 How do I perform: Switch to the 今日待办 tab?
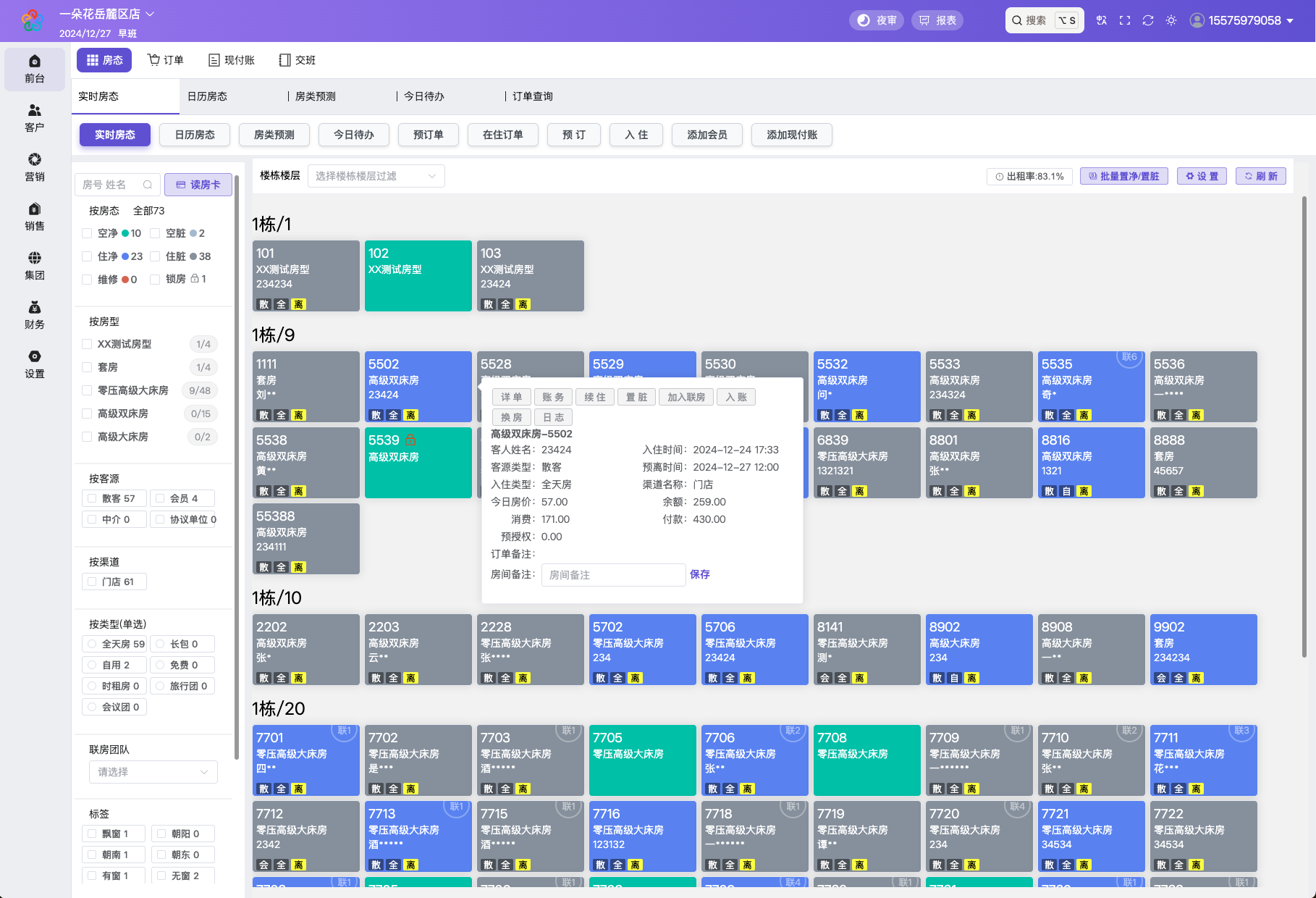423,96
